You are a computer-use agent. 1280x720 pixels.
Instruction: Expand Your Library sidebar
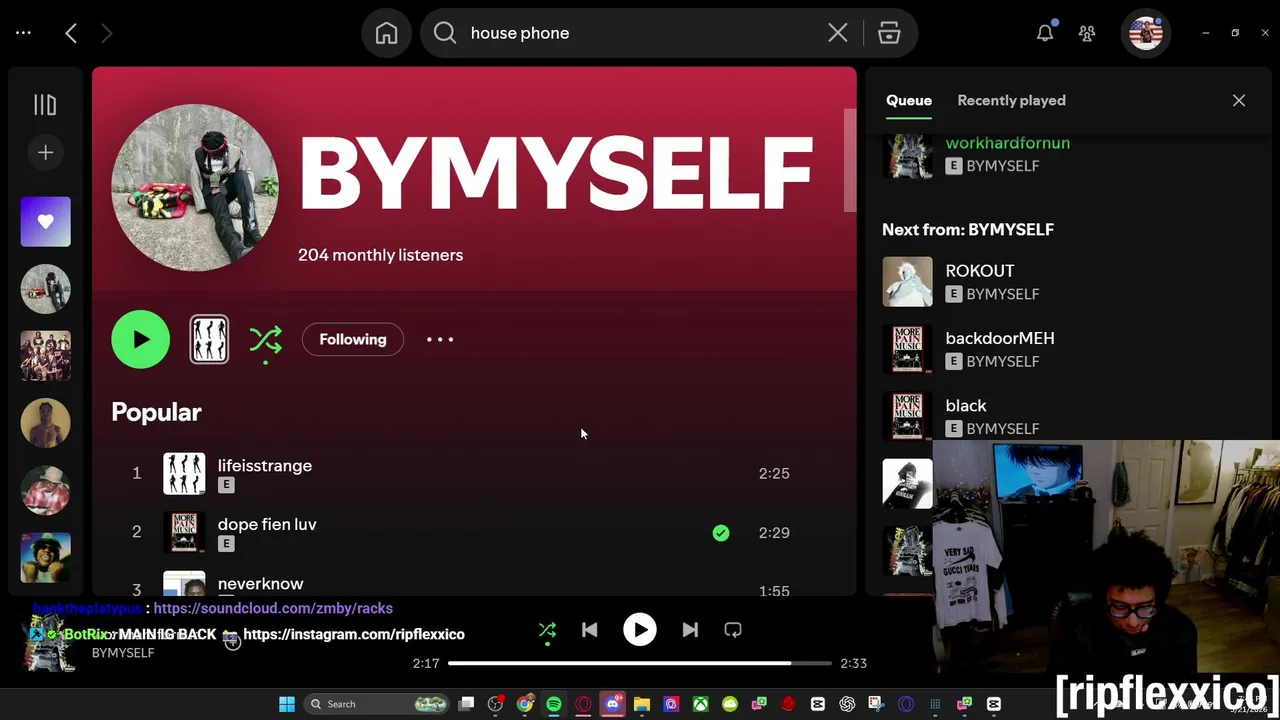pyautogui.click(x=45, y=104)
